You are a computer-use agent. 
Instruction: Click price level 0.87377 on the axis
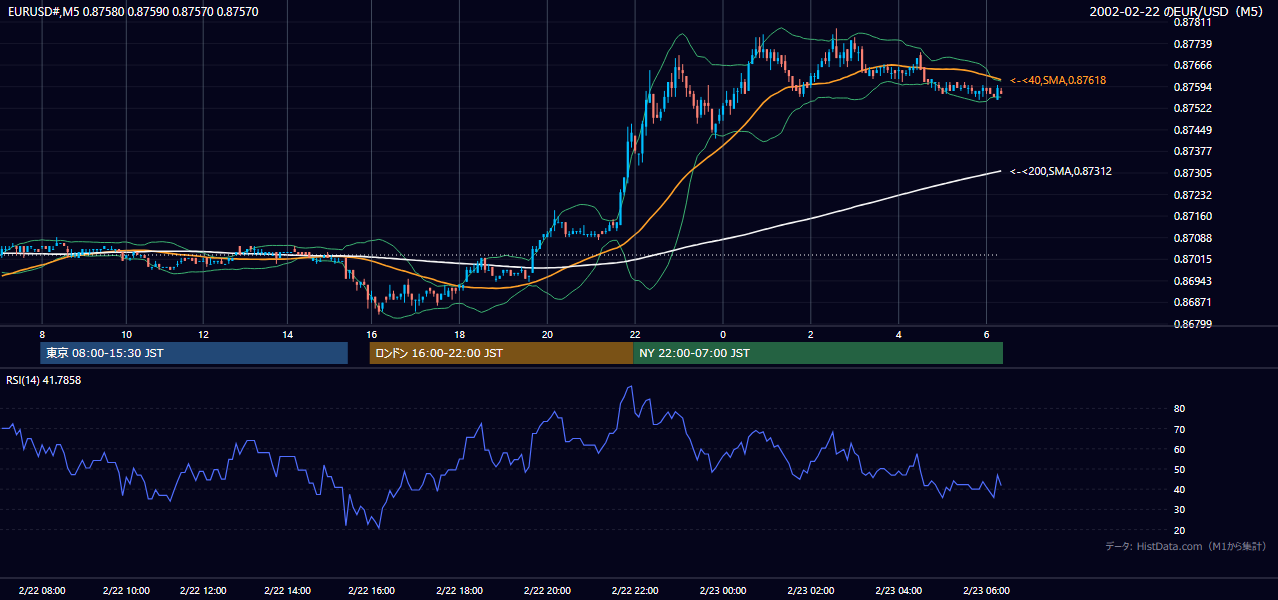[x=1192, y=151]
